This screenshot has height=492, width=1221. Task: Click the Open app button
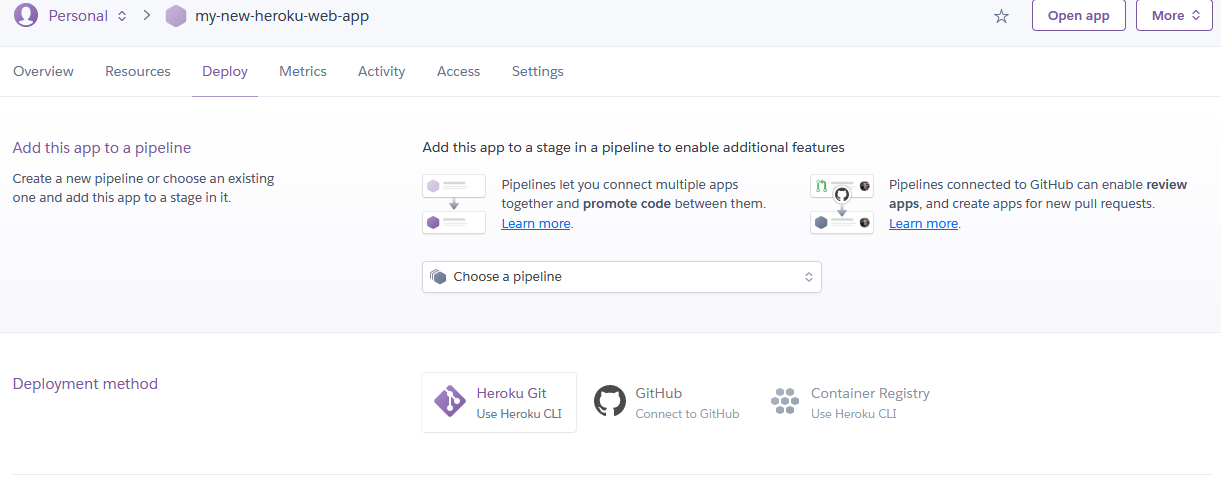[1078, 16]
